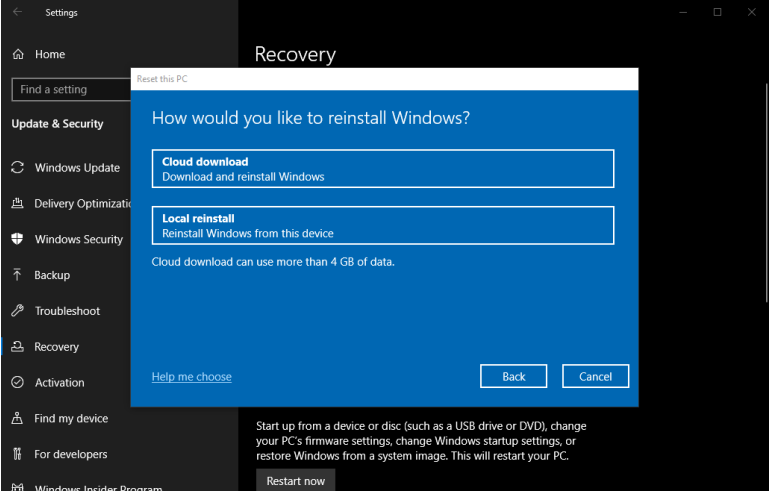
Task: Open Windows Security settings
Action: coord(79,239)
